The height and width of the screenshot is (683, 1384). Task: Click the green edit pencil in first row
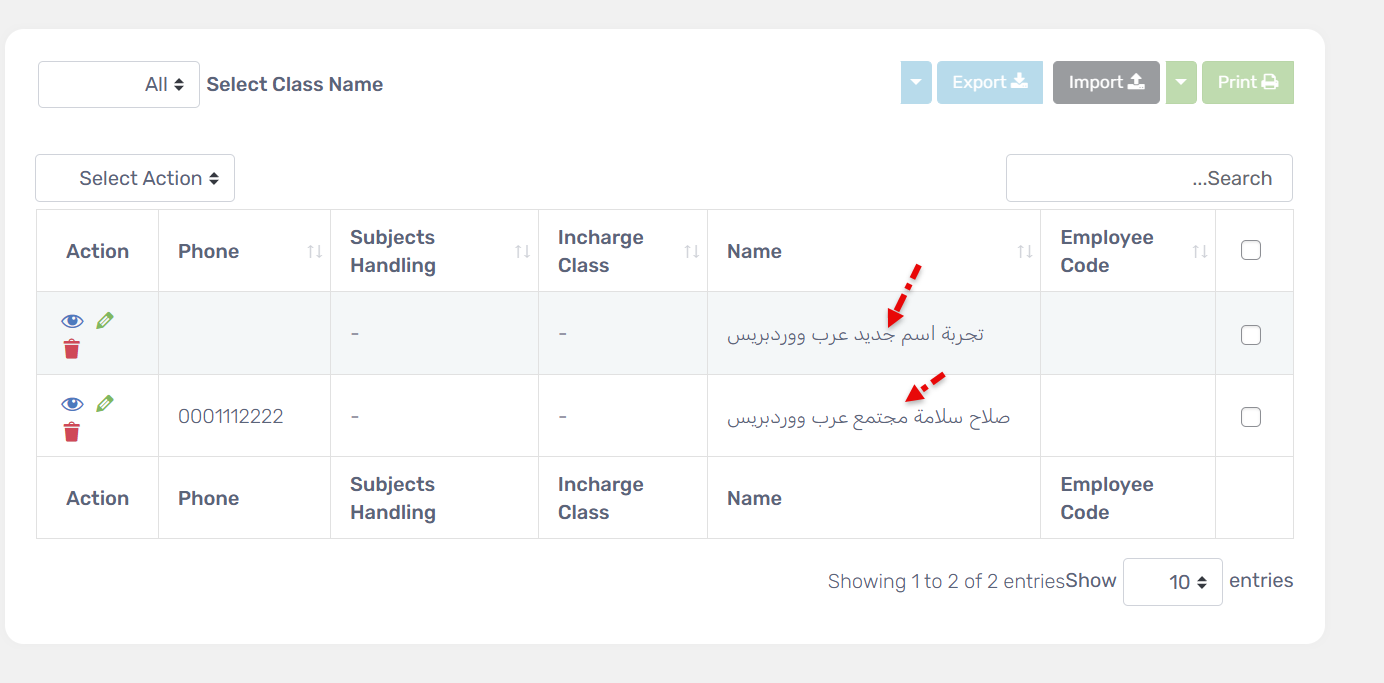coord(105,321)
